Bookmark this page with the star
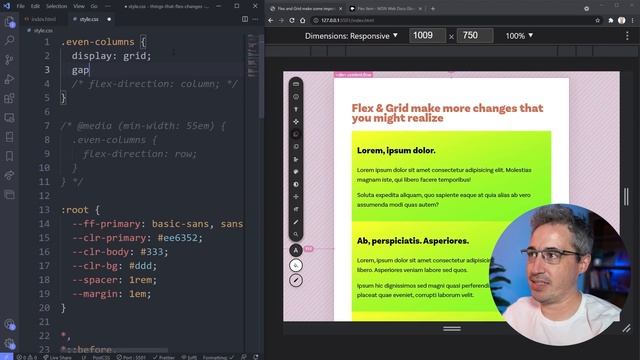Screen dimensions: 640x360 (x=598, y=20)
